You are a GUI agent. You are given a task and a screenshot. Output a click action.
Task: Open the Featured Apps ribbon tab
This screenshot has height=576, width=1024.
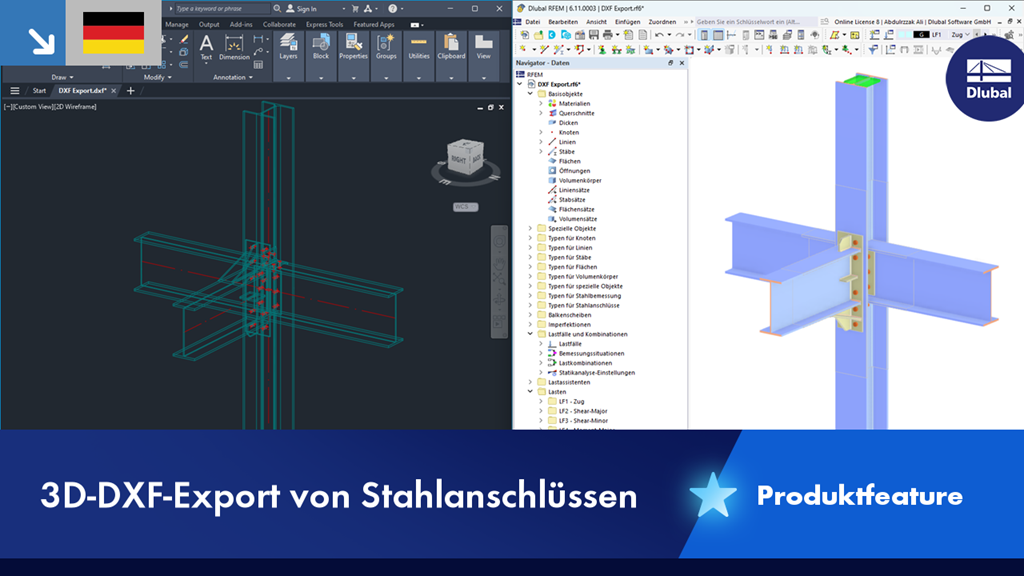click(x=374, y=24)
